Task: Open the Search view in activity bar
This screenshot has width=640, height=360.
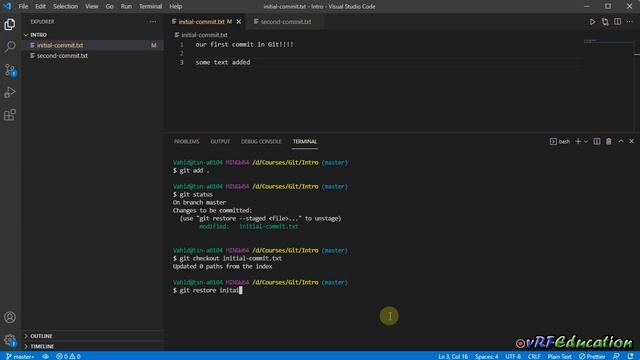Action: pyautogui.click(x=10, y=47)
